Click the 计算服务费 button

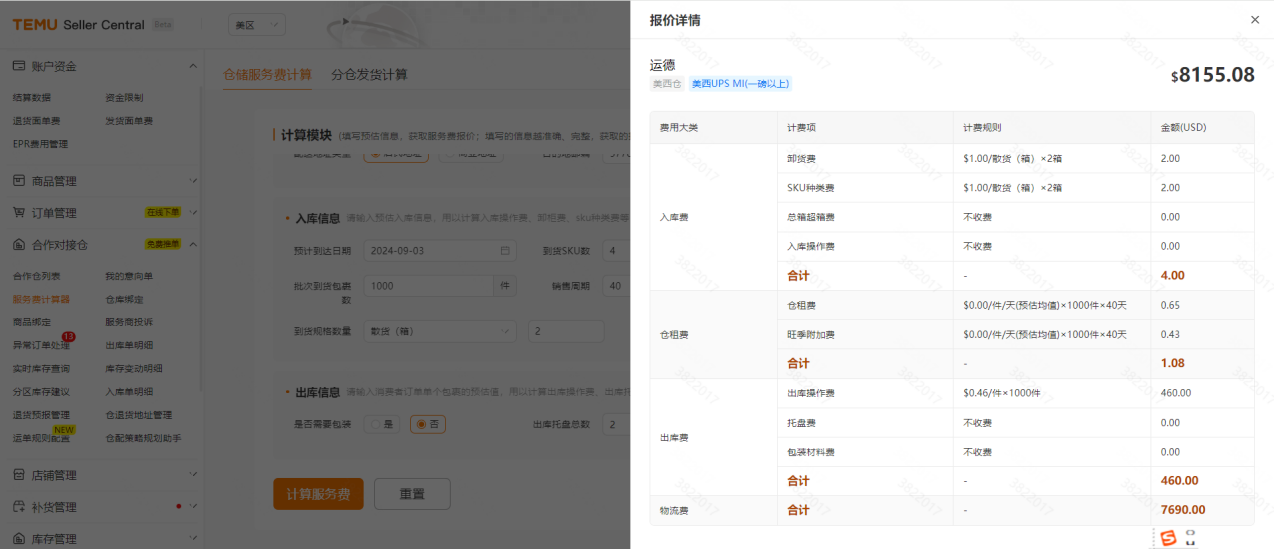[x=318, y=494]
